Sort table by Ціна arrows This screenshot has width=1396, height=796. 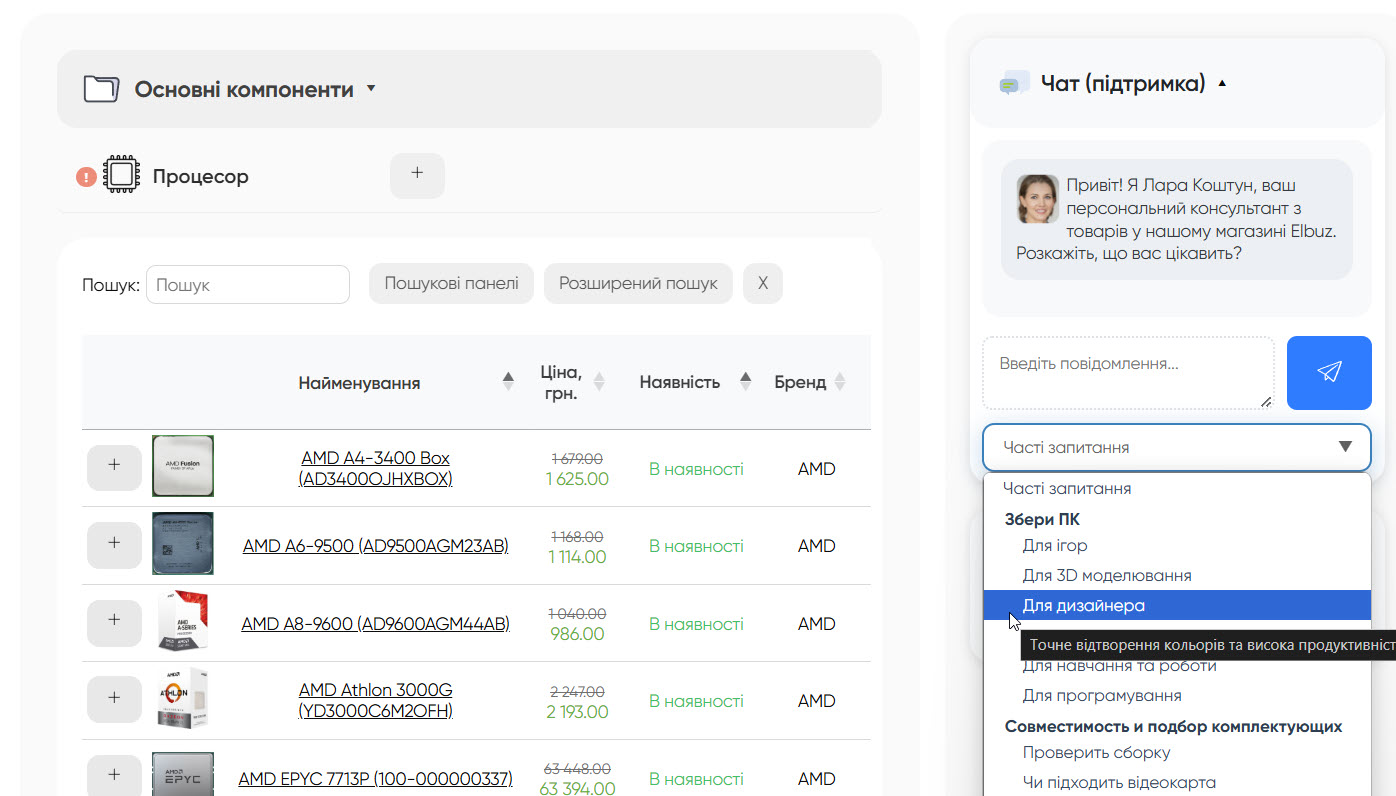(599, 381)
